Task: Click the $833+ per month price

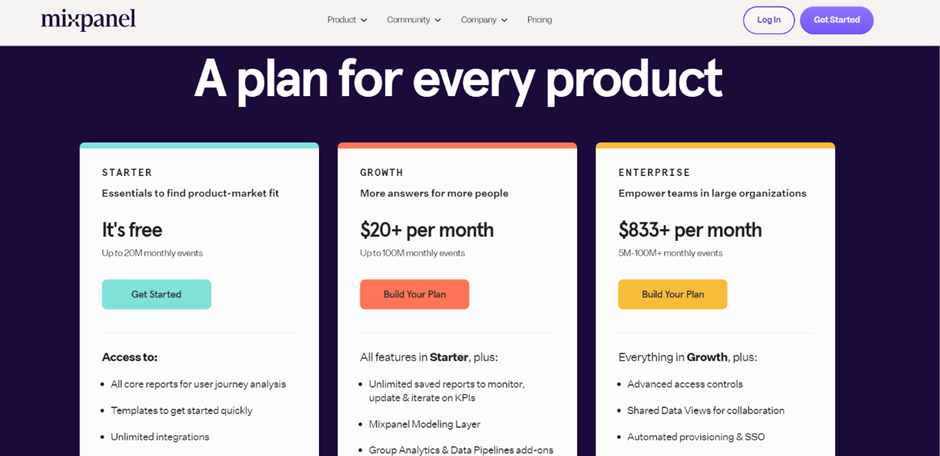Action: coord(690,230)
